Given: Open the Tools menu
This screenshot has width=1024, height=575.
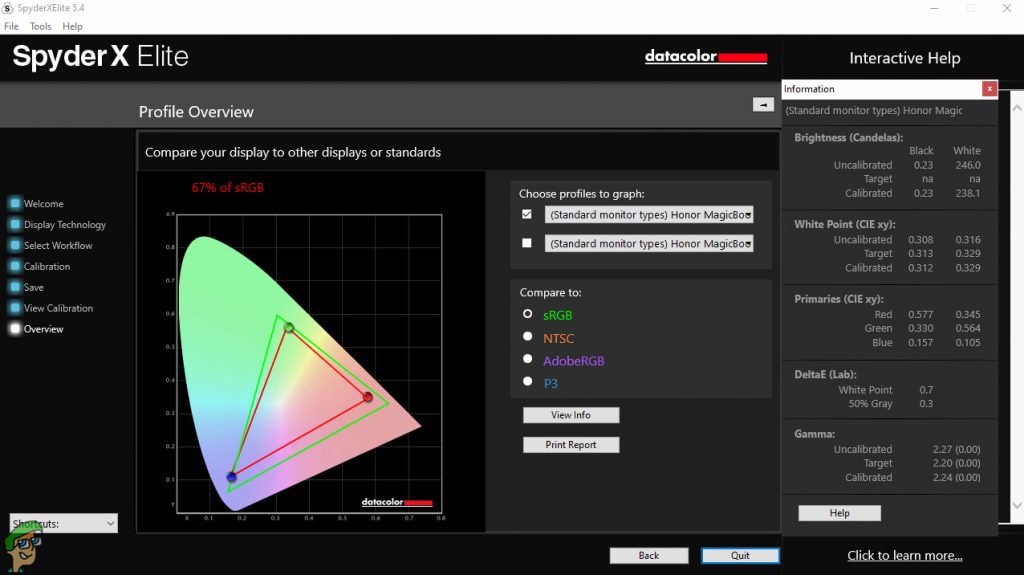Looking at the screenshot, I should point(40,26).
